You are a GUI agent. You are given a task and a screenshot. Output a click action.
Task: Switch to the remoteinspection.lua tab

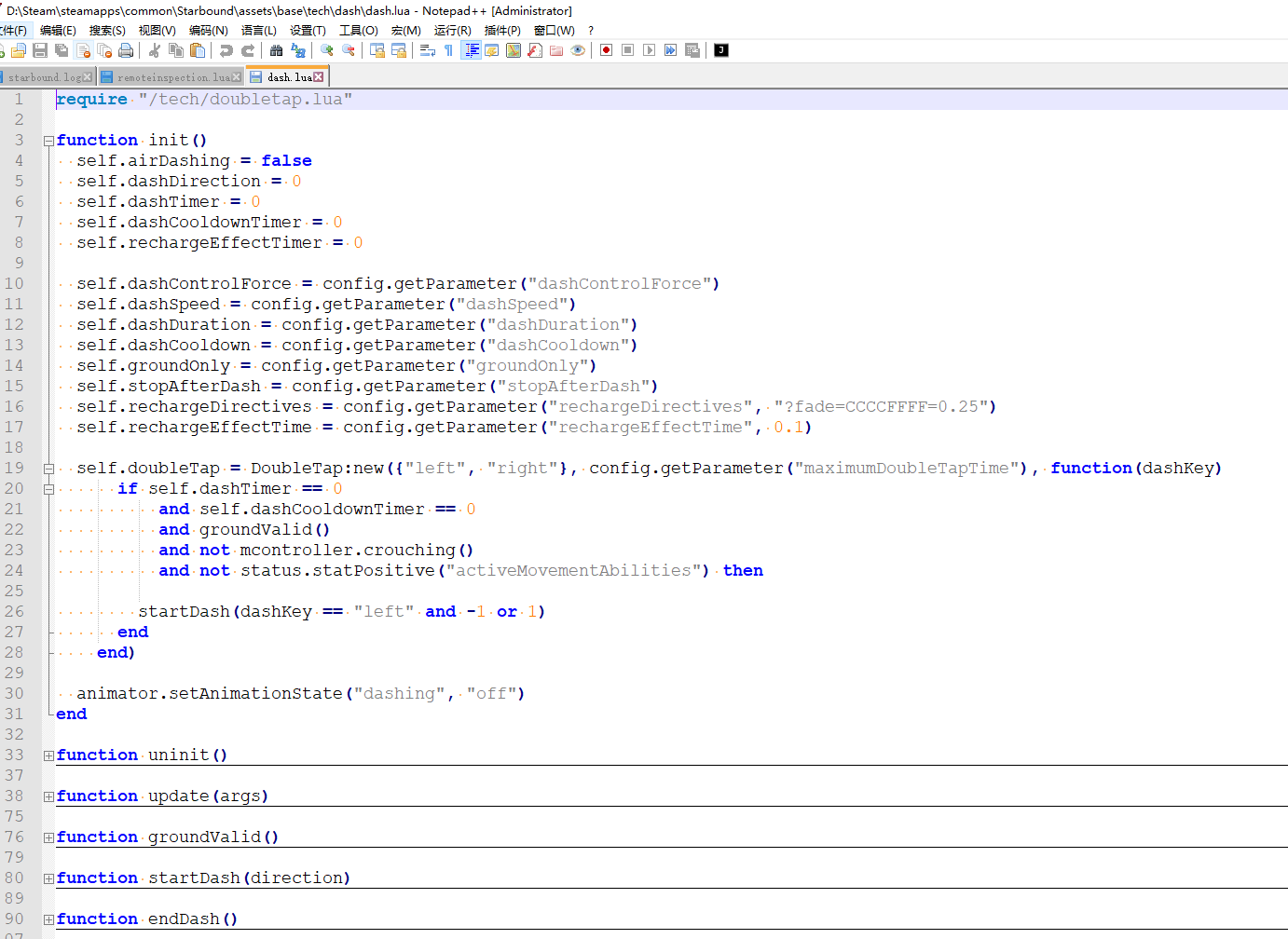click(x=173, y=77)
